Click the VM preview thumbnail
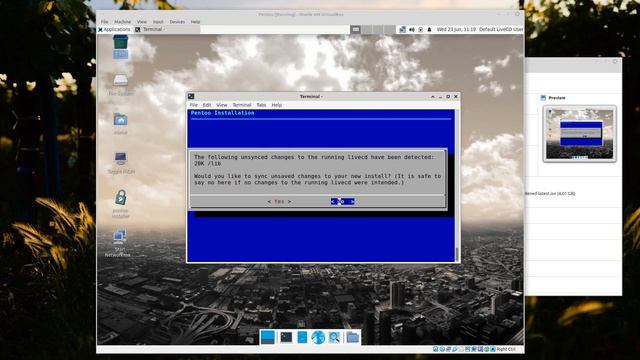640x360 pixels. [x=579, y=134]
